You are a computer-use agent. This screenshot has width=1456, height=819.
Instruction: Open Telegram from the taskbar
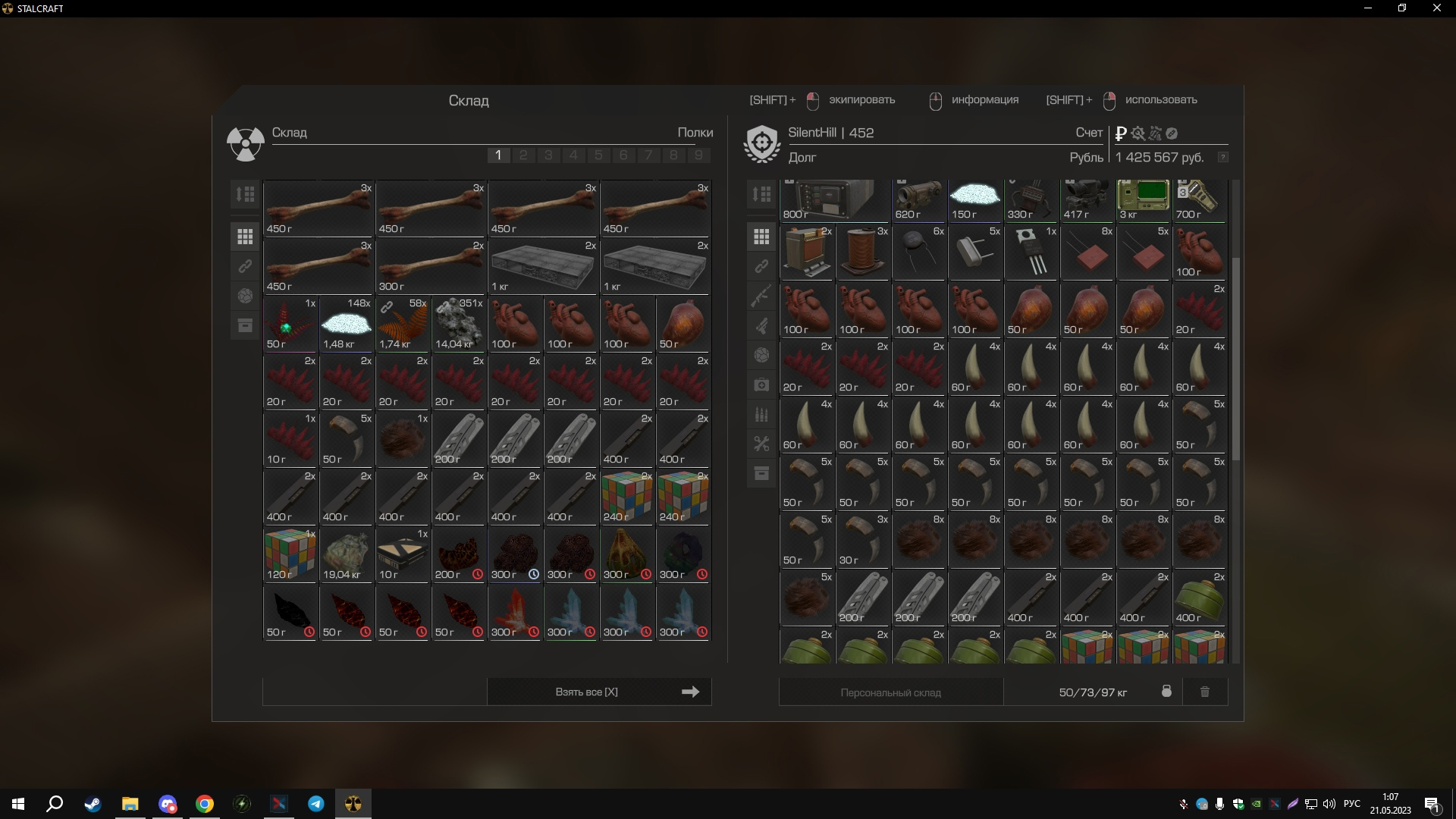pos(316,804)
